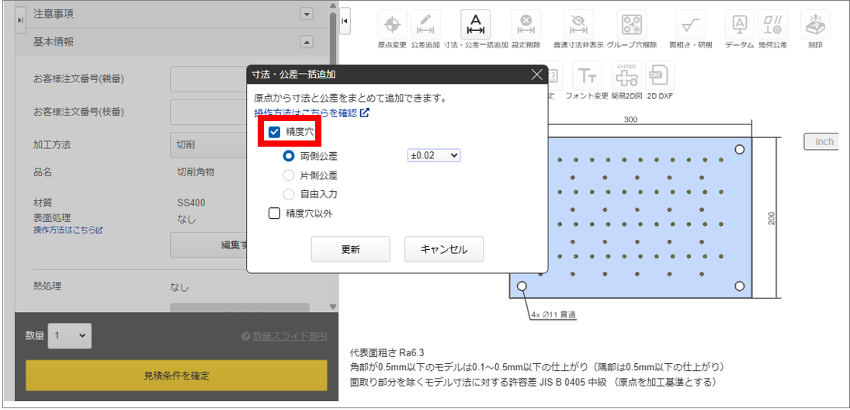
Task: Open the 数量 quantity dropdown
Action: click(71, 336)
